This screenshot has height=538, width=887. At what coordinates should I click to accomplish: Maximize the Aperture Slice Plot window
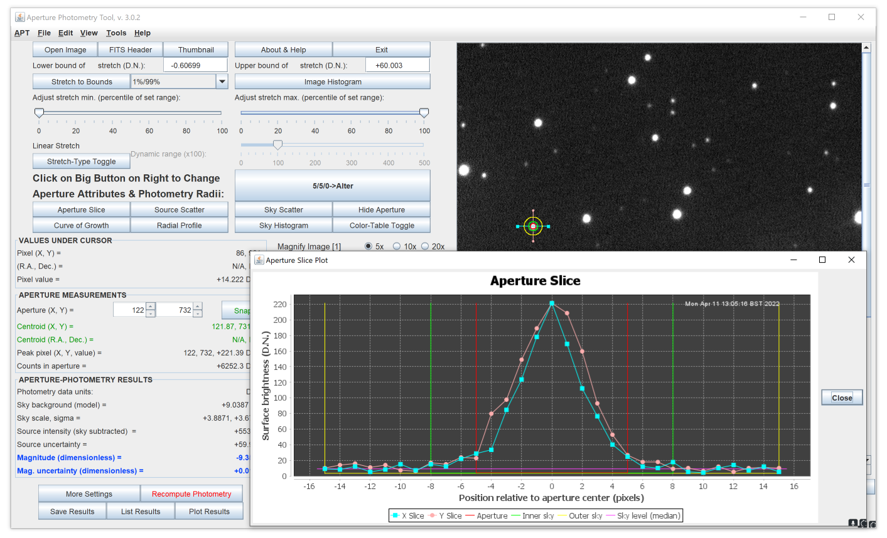tap(822, 260)
